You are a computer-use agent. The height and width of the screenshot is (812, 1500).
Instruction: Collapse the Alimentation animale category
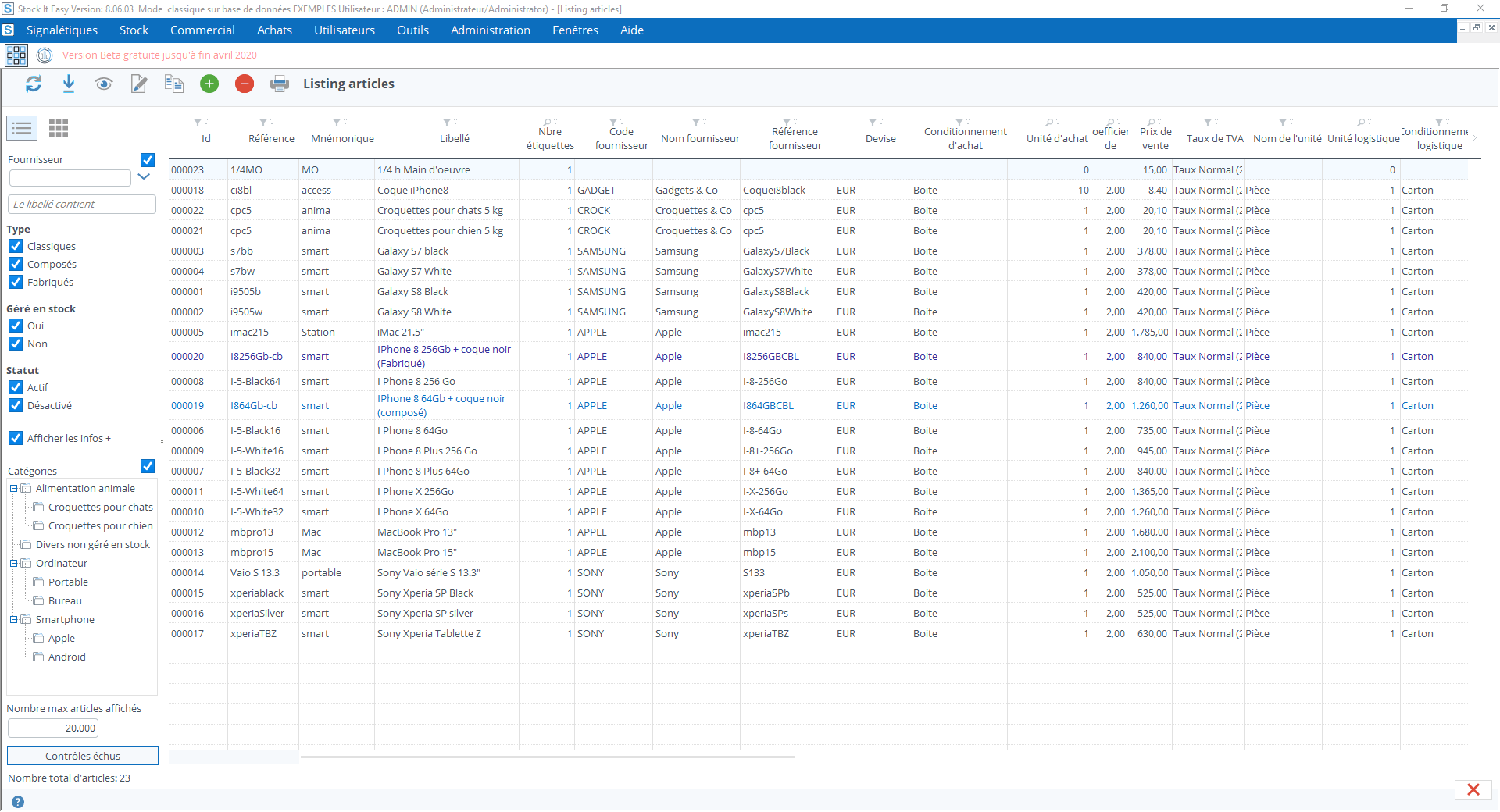click(13, 488)
